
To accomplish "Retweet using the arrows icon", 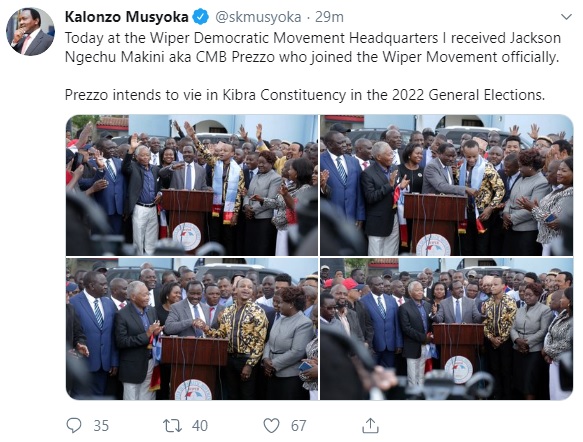I will tap(173, 426).
